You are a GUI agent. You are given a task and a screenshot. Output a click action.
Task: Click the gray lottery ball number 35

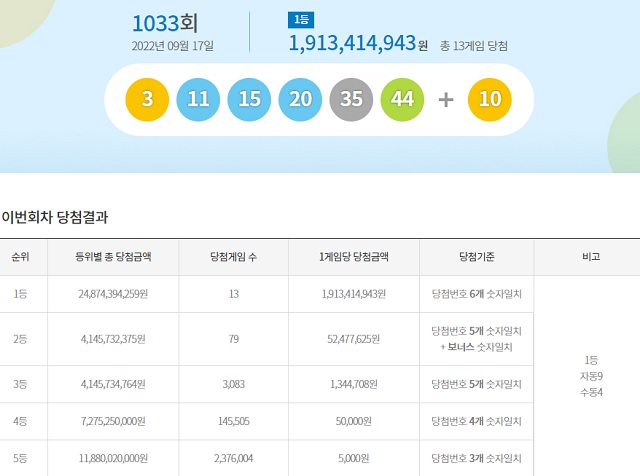click(x=351, y=100)
